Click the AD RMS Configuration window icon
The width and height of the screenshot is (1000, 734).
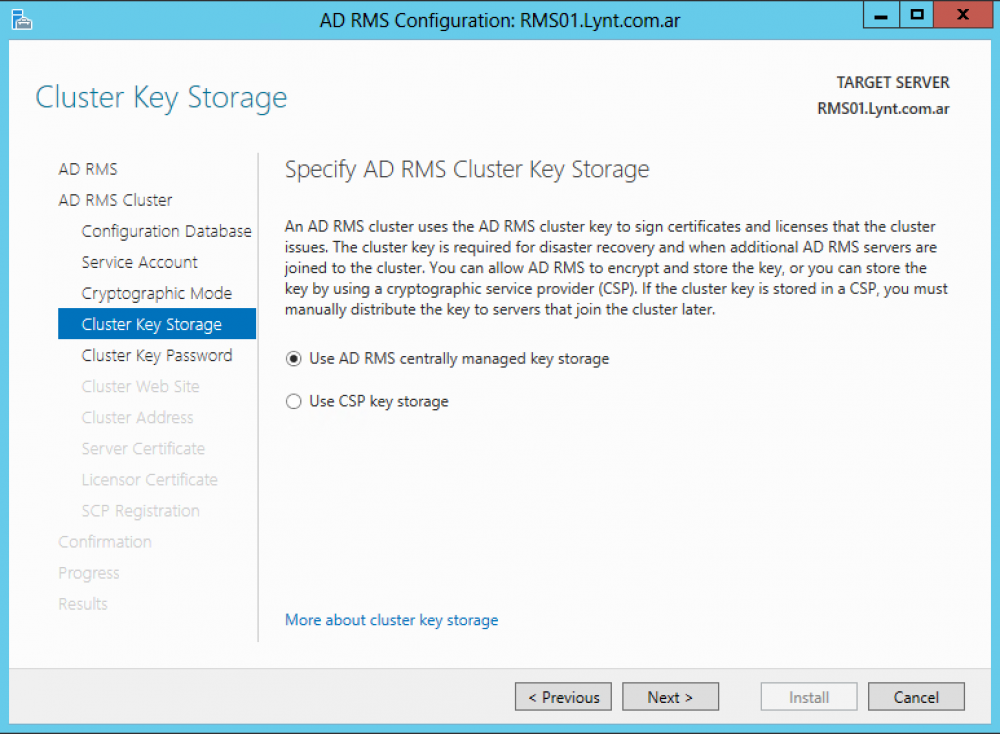point(22,19)
